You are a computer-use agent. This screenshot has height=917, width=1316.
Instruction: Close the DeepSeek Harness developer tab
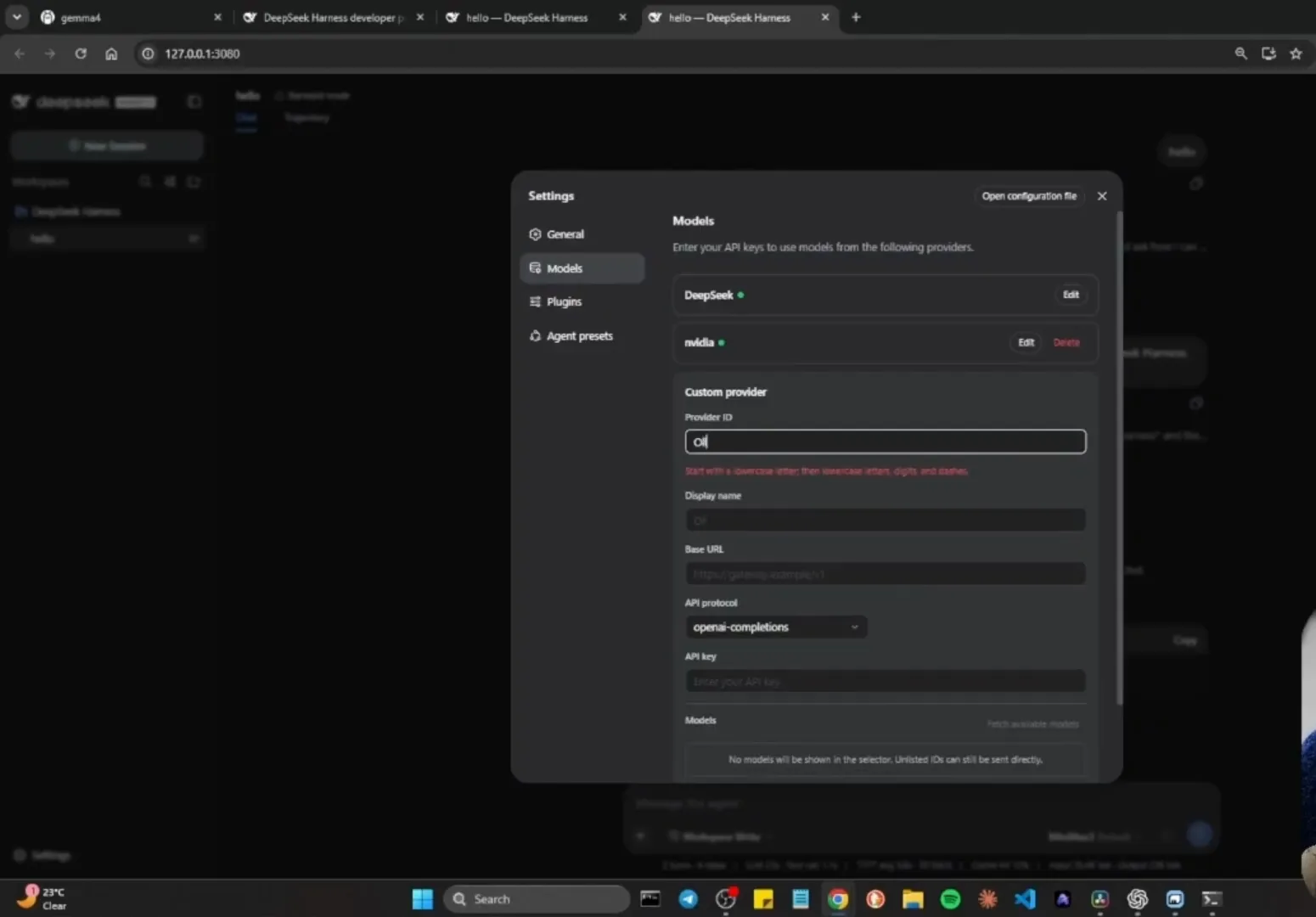420,17
